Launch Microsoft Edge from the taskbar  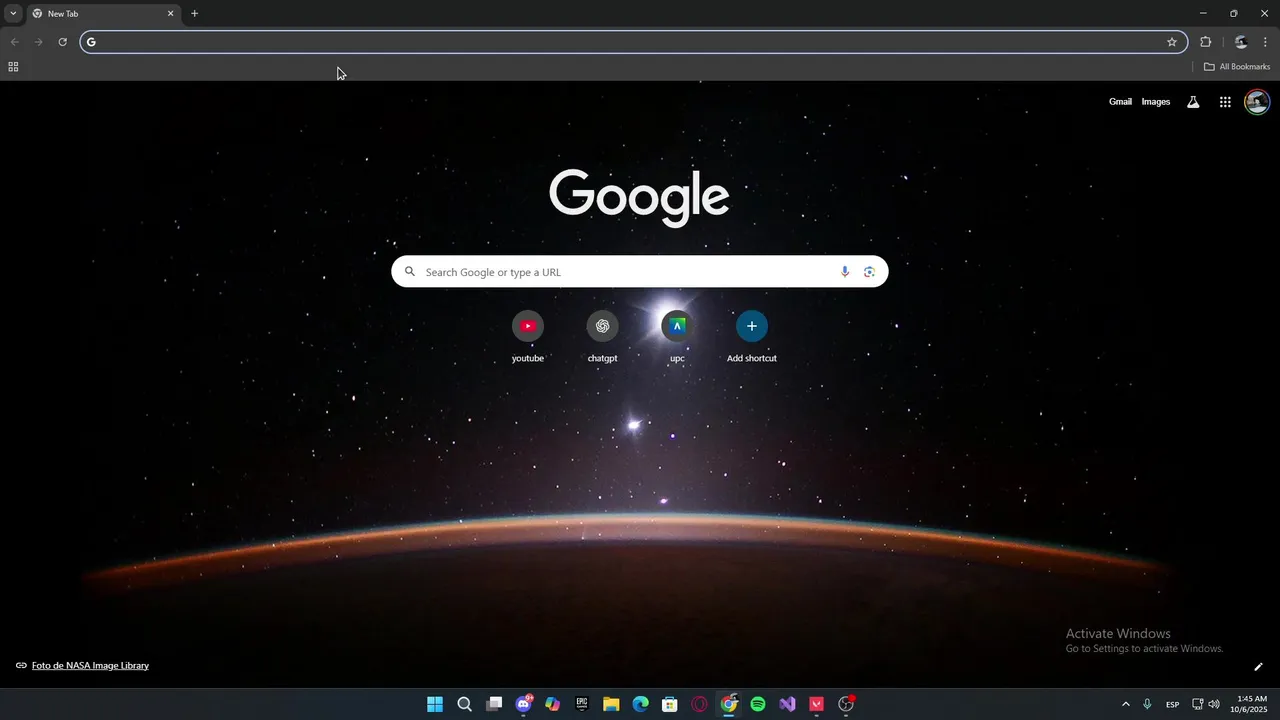point(641,704)
